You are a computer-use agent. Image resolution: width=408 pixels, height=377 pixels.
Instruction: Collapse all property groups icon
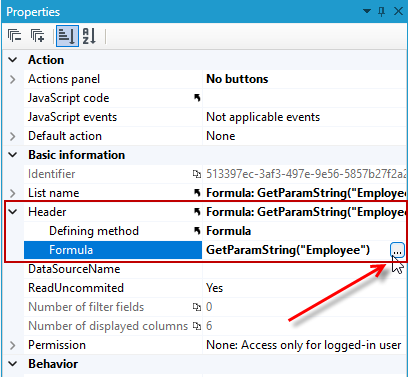coord(14,36)
